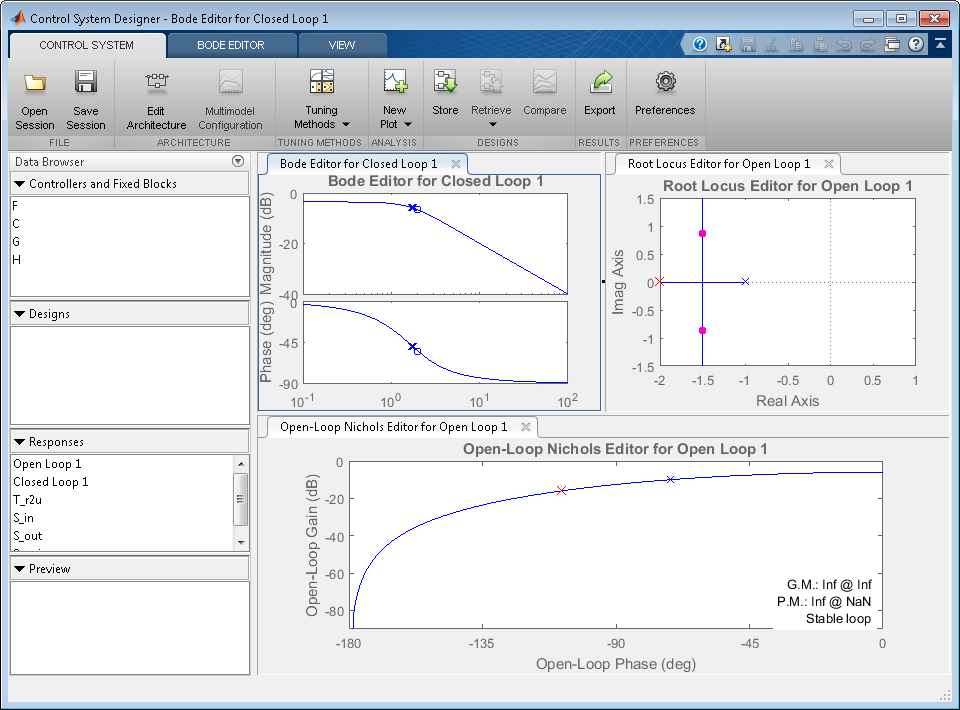Close the Root Locus Editor tab

tap(829, 164)
